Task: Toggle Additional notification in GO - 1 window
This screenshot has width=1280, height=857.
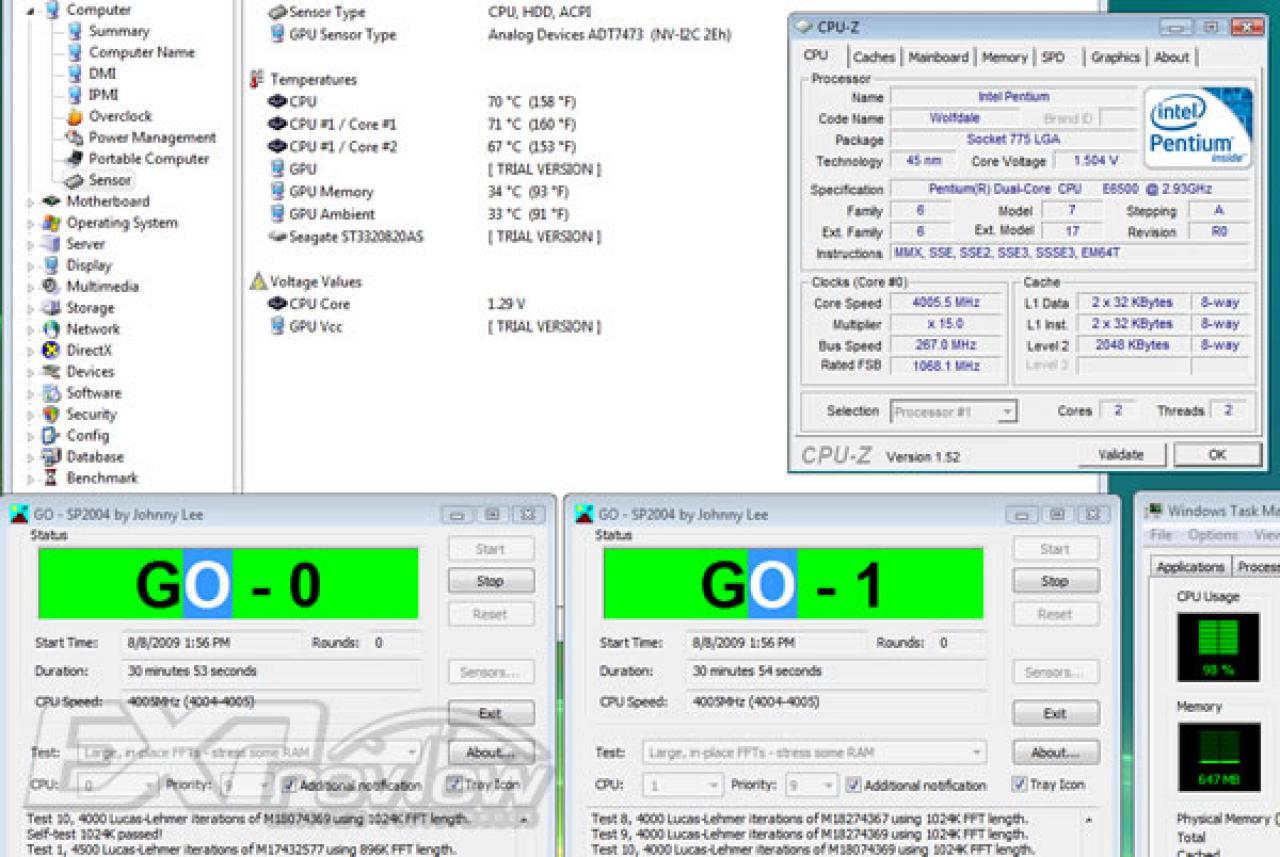Action: coord(854,785)
